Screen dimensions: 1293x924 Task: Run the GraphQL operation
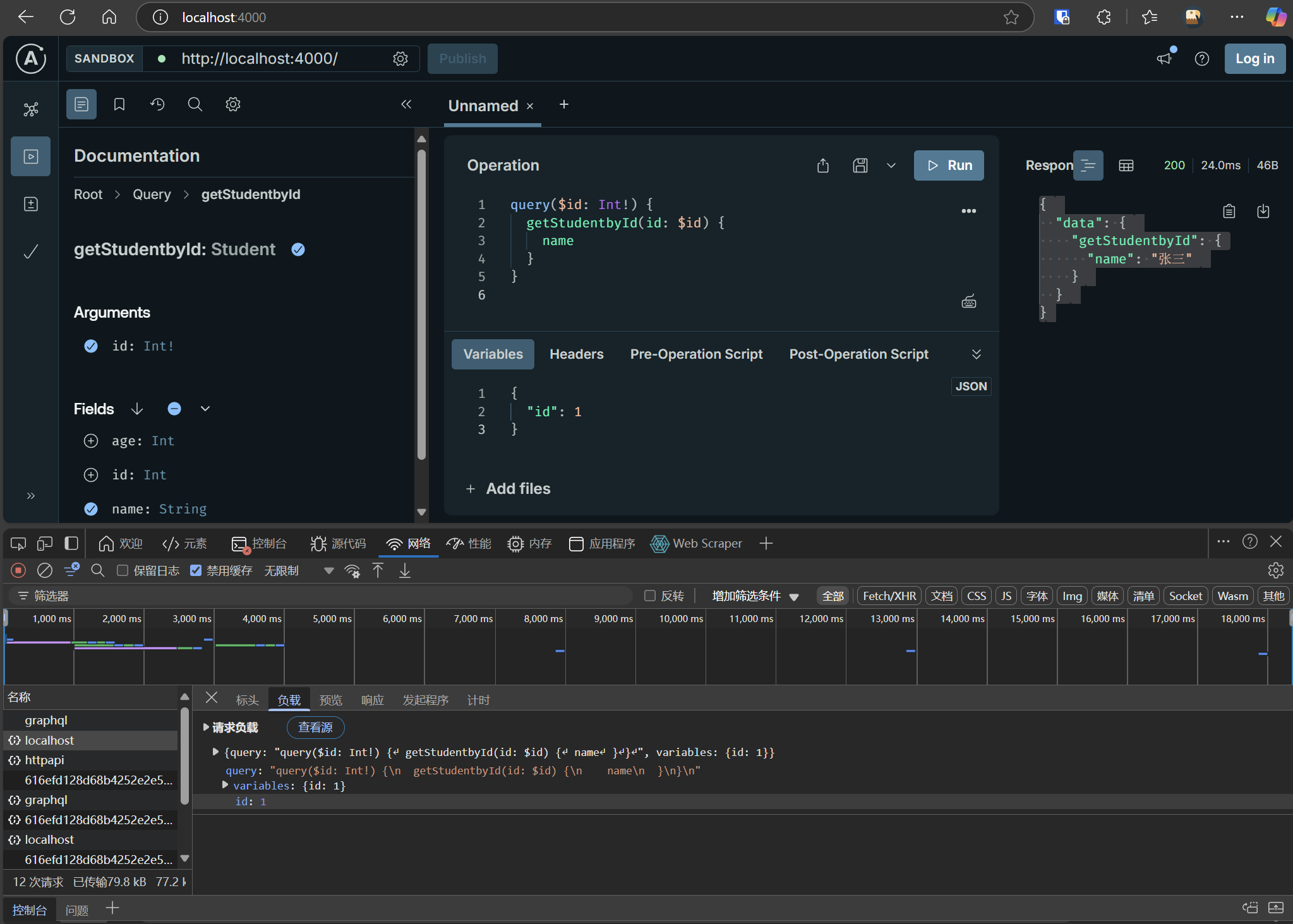coord(948,165)
